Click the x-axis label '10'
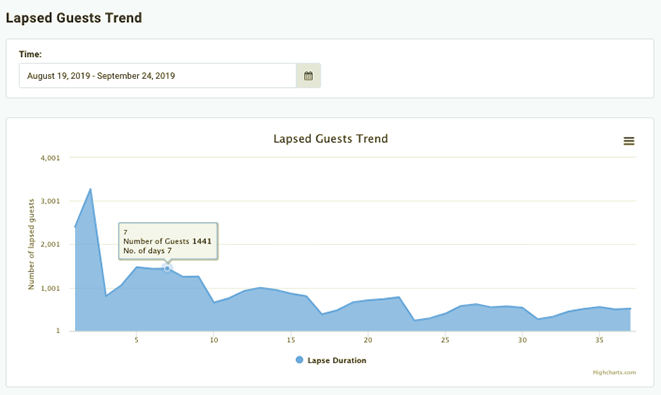 (x=214, y=340)
